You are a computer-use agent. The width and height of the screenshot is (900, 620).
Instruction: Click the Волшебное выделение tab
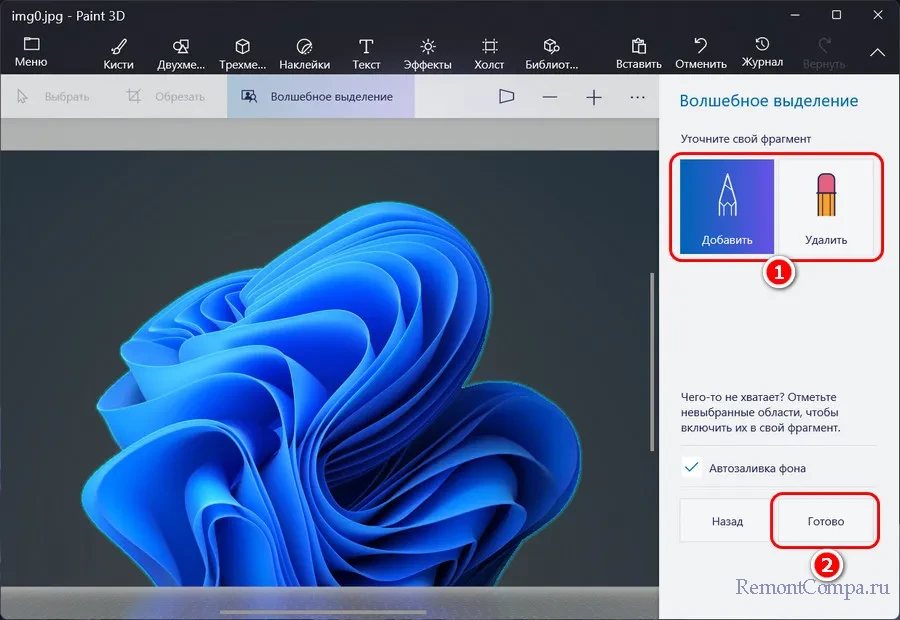(x=320, y=96)
